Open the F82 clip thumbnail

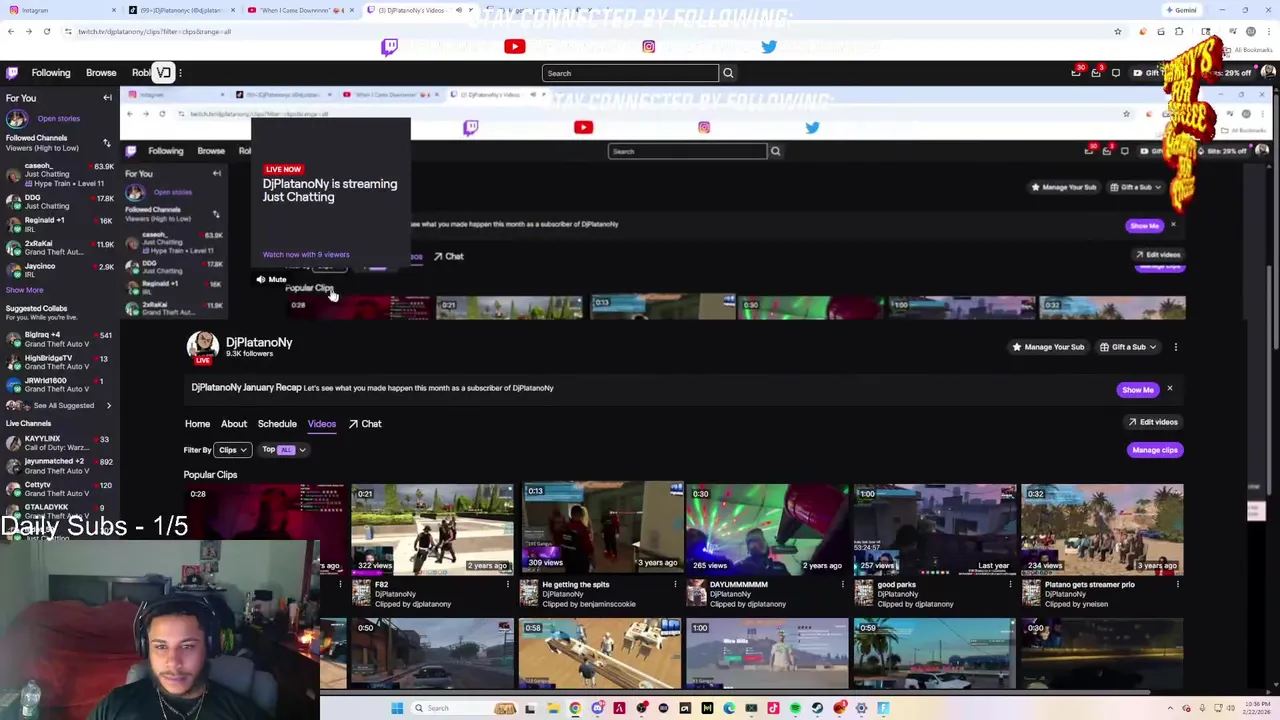432,528
